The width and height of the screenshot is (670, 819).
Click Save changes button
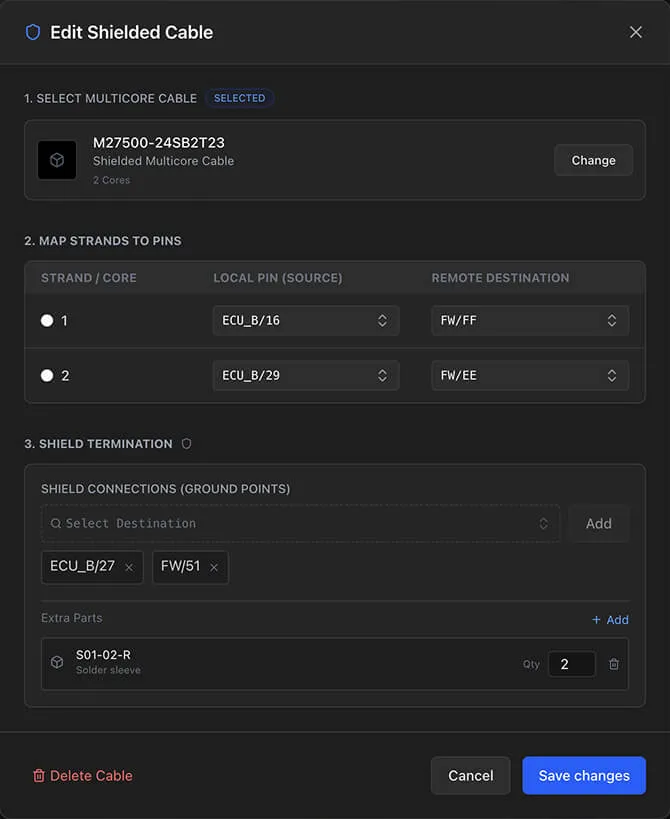(584, 775)
